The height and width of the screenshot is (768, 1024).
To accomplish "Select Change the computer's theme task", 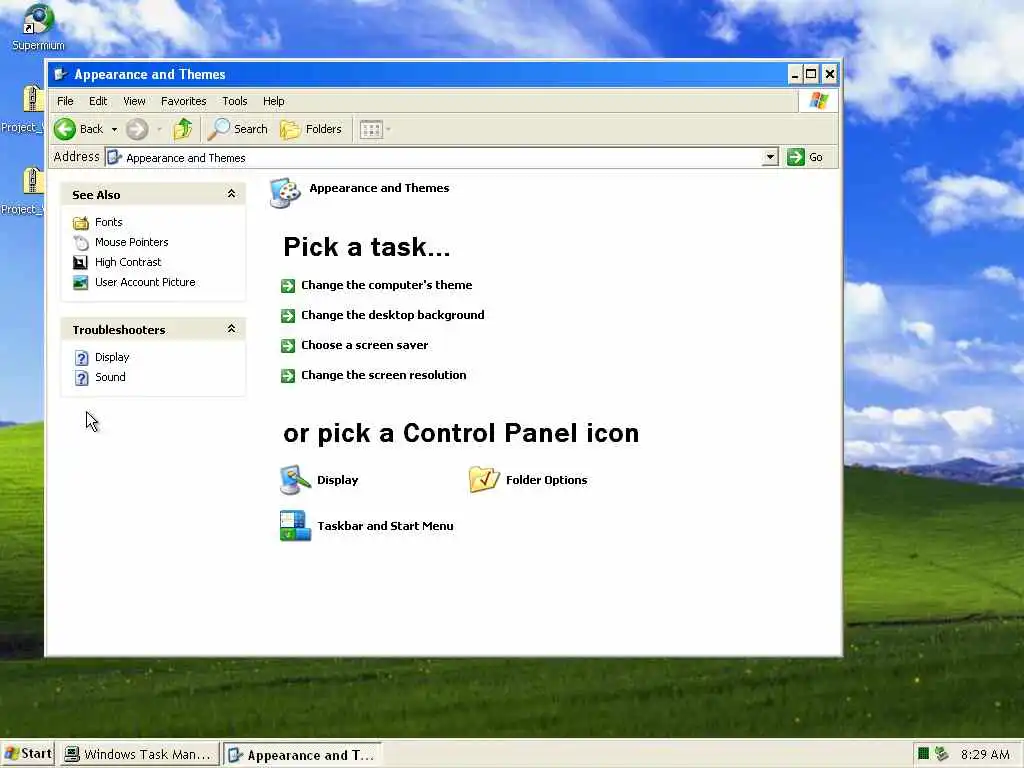I will 387,285.
